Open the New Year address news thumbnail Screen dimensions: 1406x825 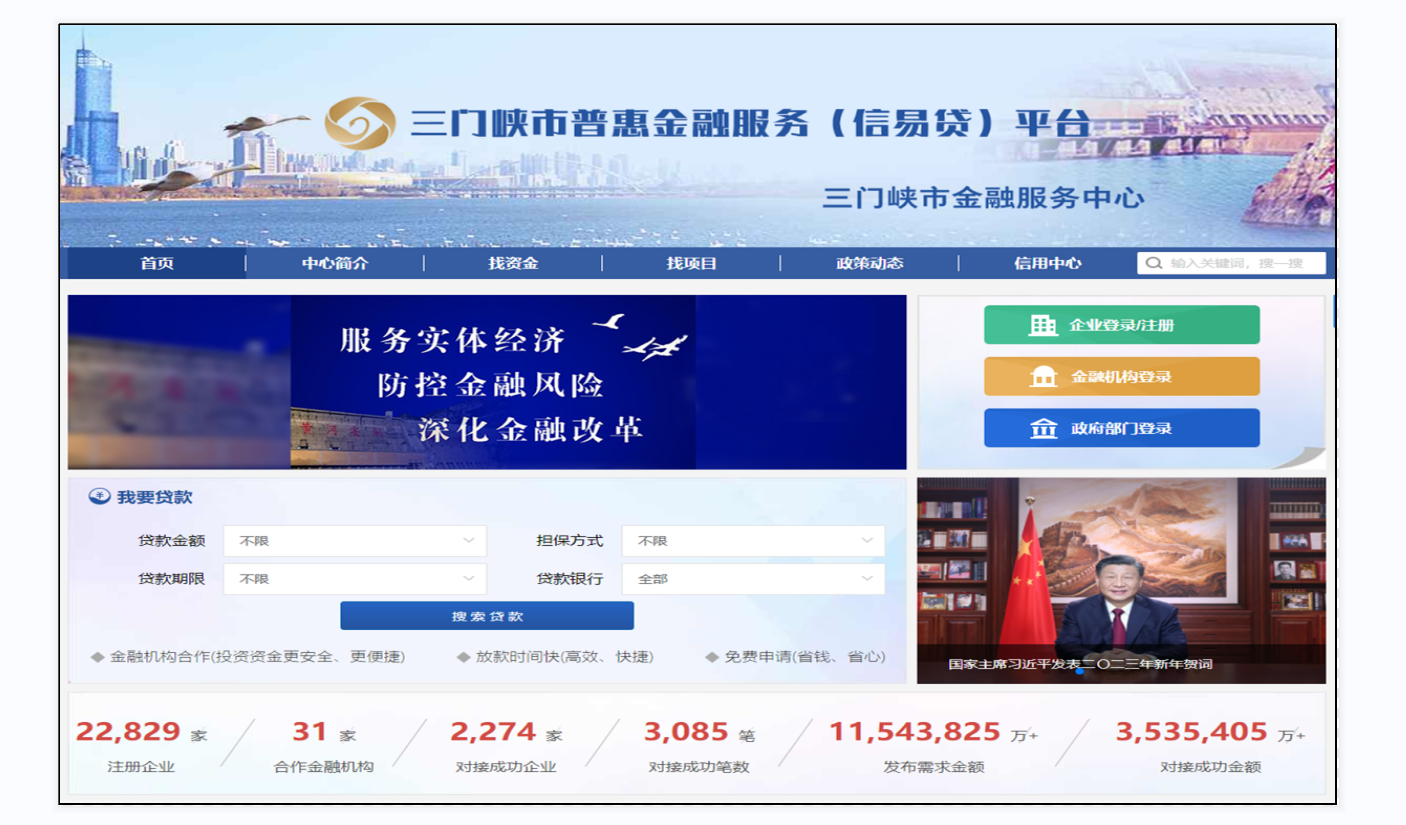1121,580
